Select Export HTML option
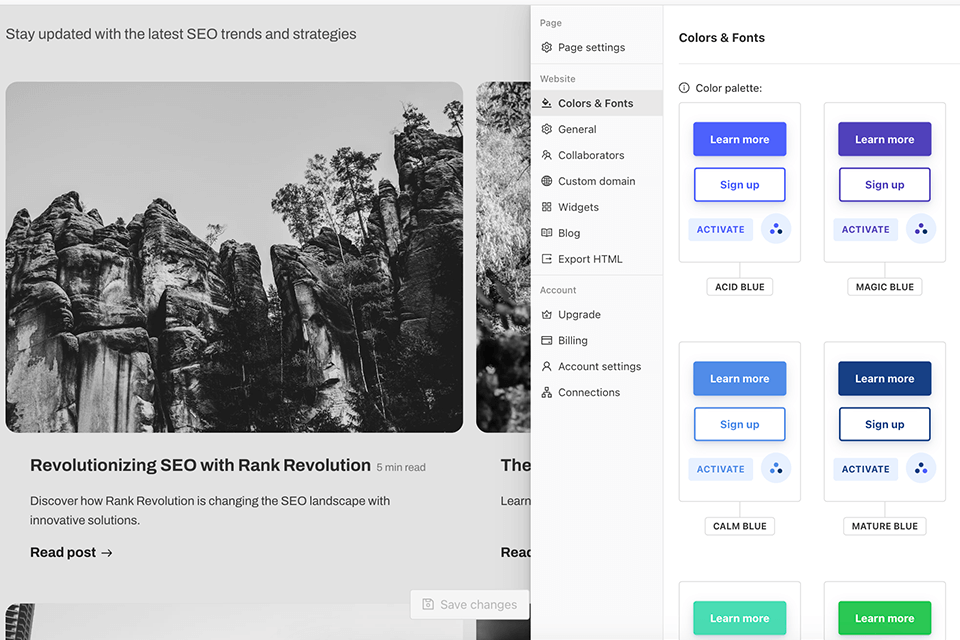 [x=597, y=259]
